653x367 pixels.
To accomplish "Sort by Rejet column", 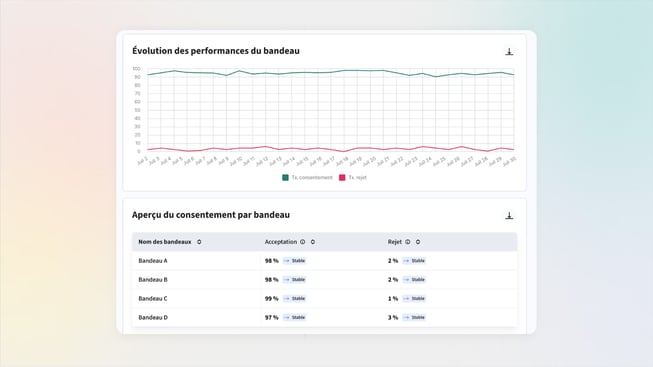I will (x=418, y=242).
